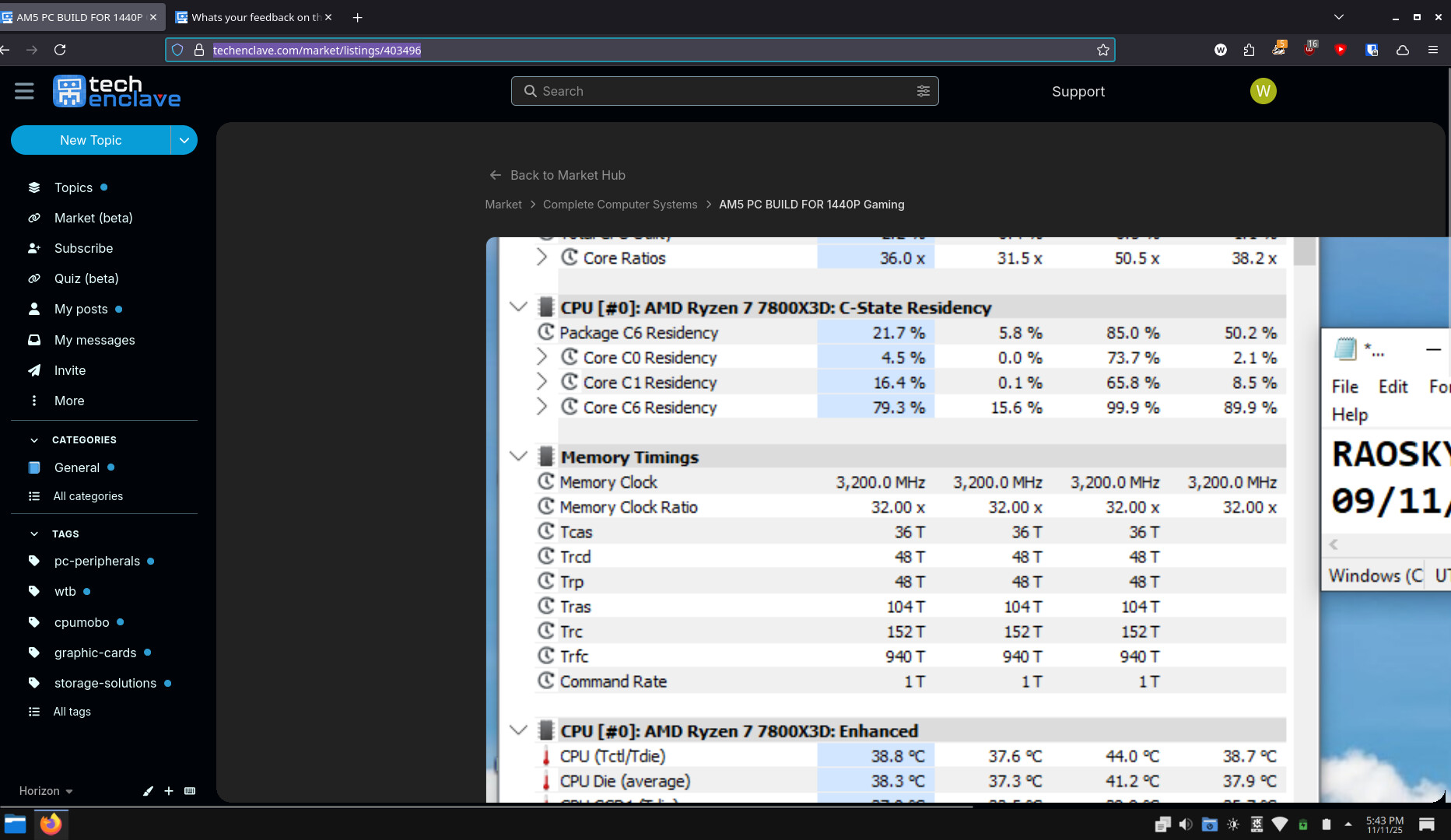Open the Firefox application menu icon
Image resolution: width=1451 pixels, height=840 pixels.
(1432, 50)
